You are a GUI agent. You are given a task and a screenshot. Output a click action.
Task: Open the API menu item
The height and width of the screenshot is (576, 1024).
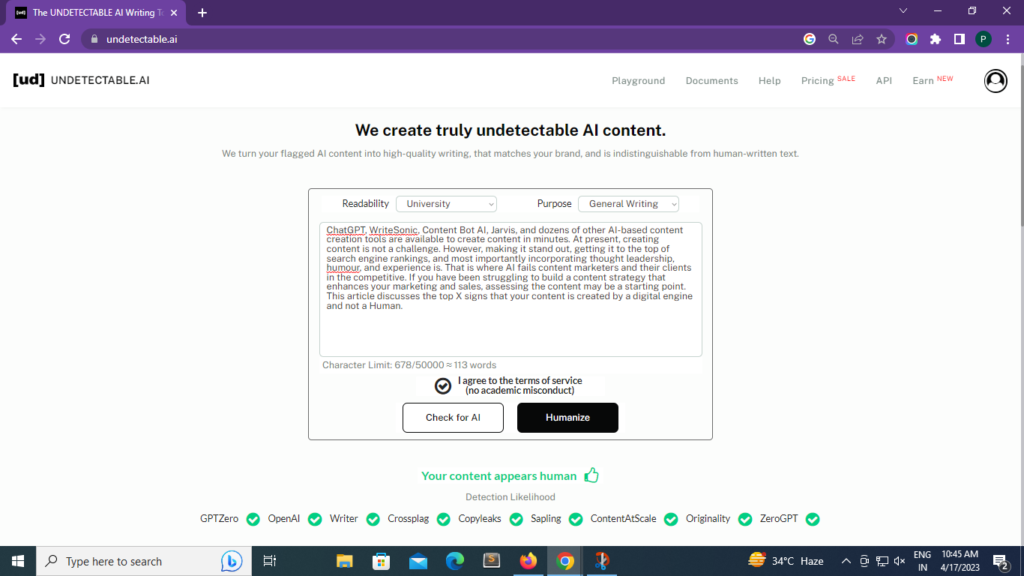pos(884,80)
